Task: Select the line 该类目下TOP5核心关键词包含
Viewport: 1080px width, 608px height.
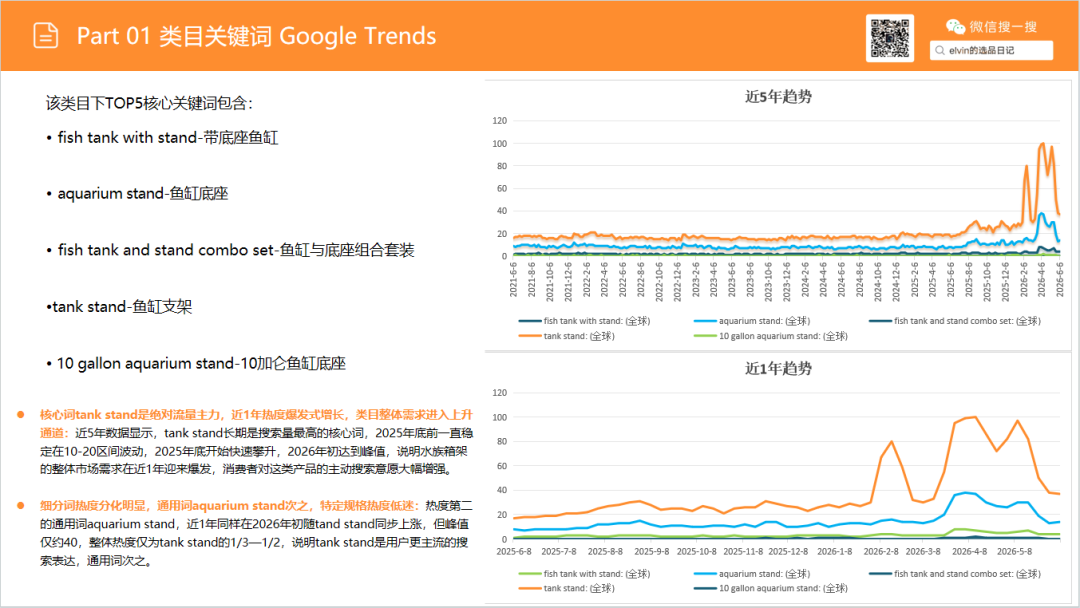Action: click(149, 103)
